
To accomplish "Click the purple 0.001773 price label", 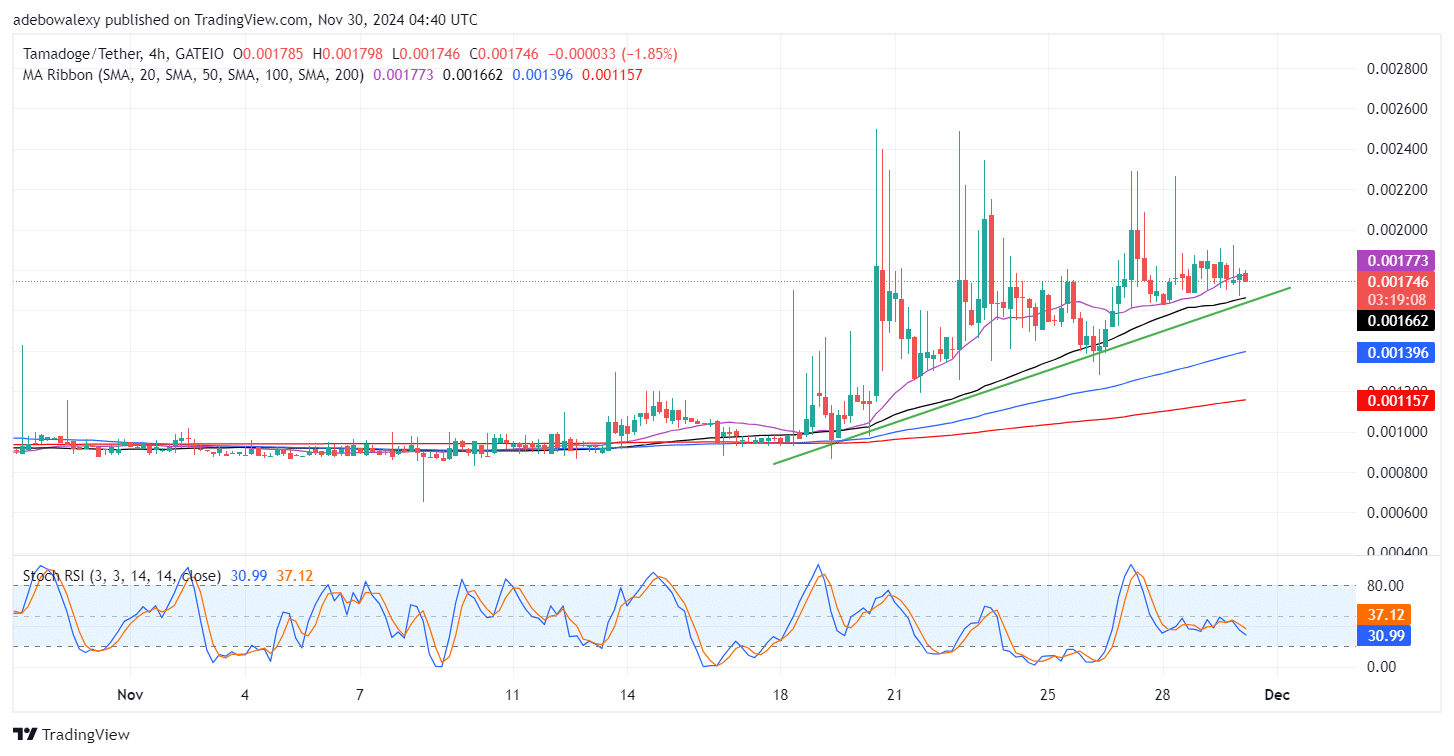I will pos(1395,260).
